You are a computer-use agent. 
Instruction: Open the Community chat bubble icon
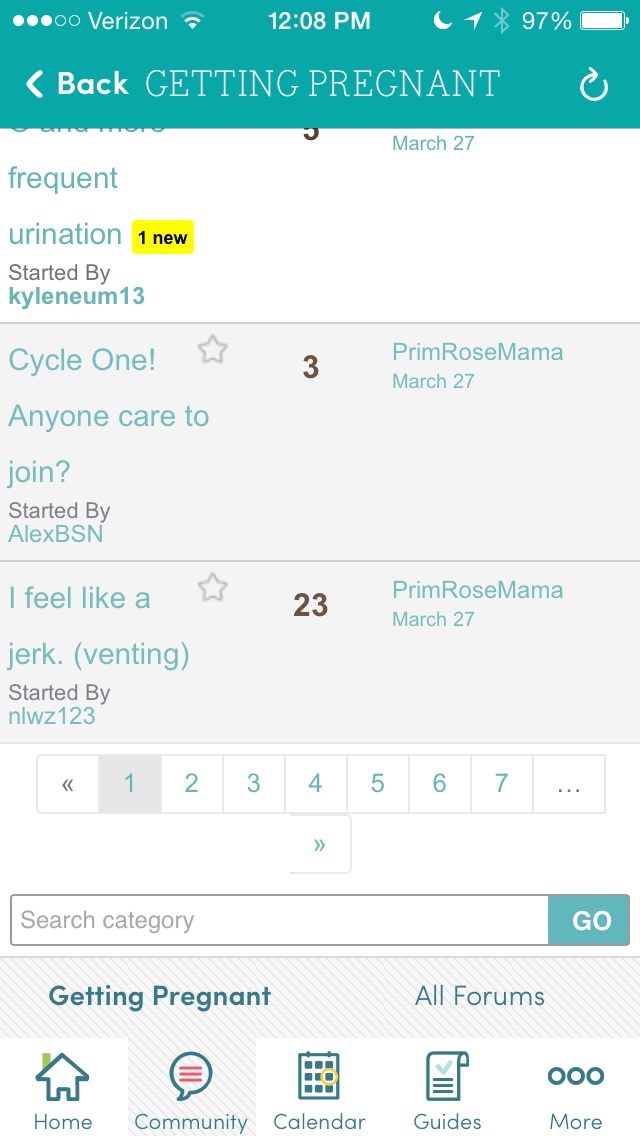[x=191, y=1077]
